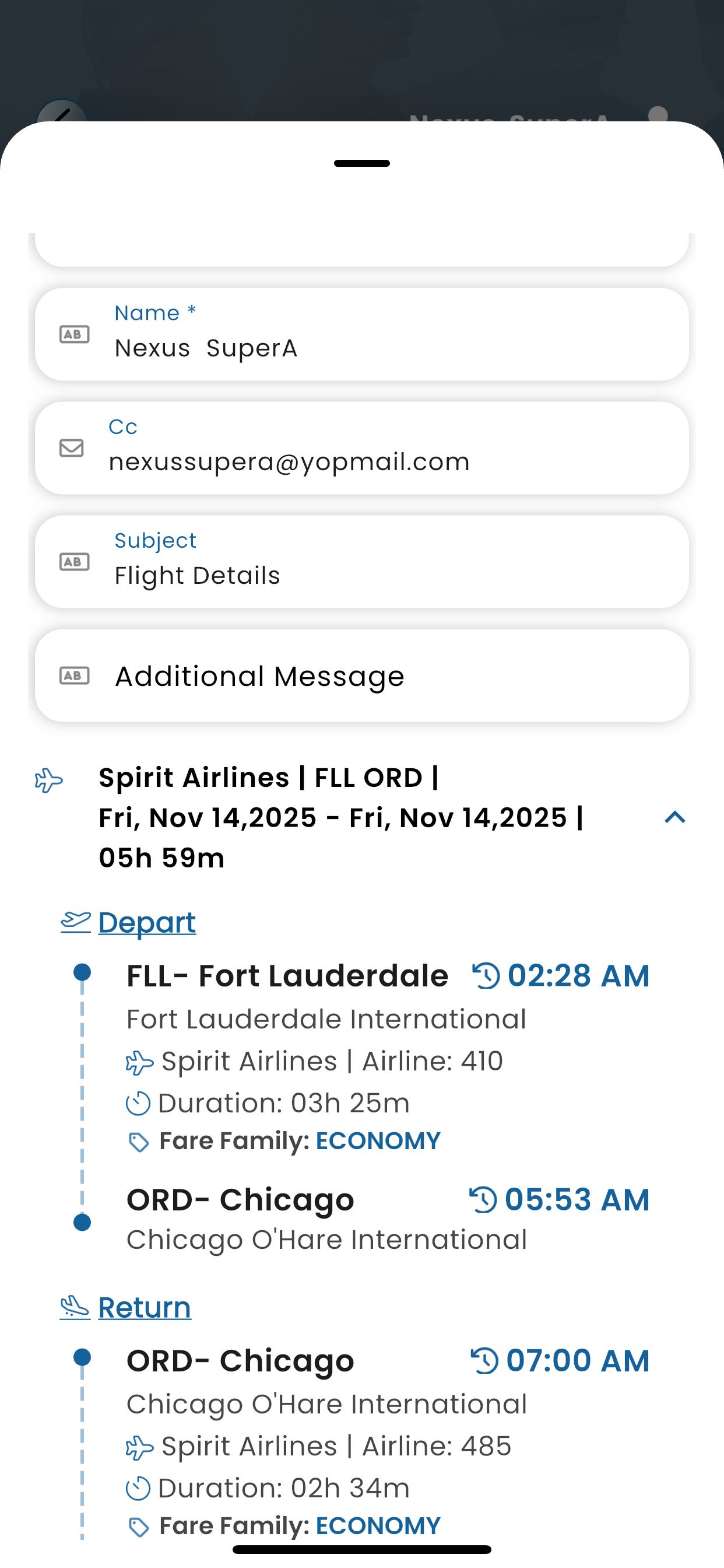
Task: Click the Subject field showing Flight Details
Action: pos(389,575)
